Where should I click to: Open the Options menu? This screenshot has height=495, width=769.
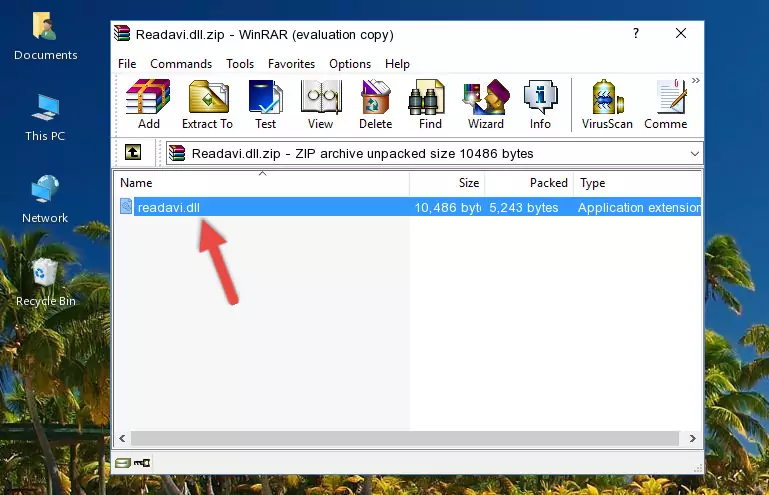[x=350, y=64]
